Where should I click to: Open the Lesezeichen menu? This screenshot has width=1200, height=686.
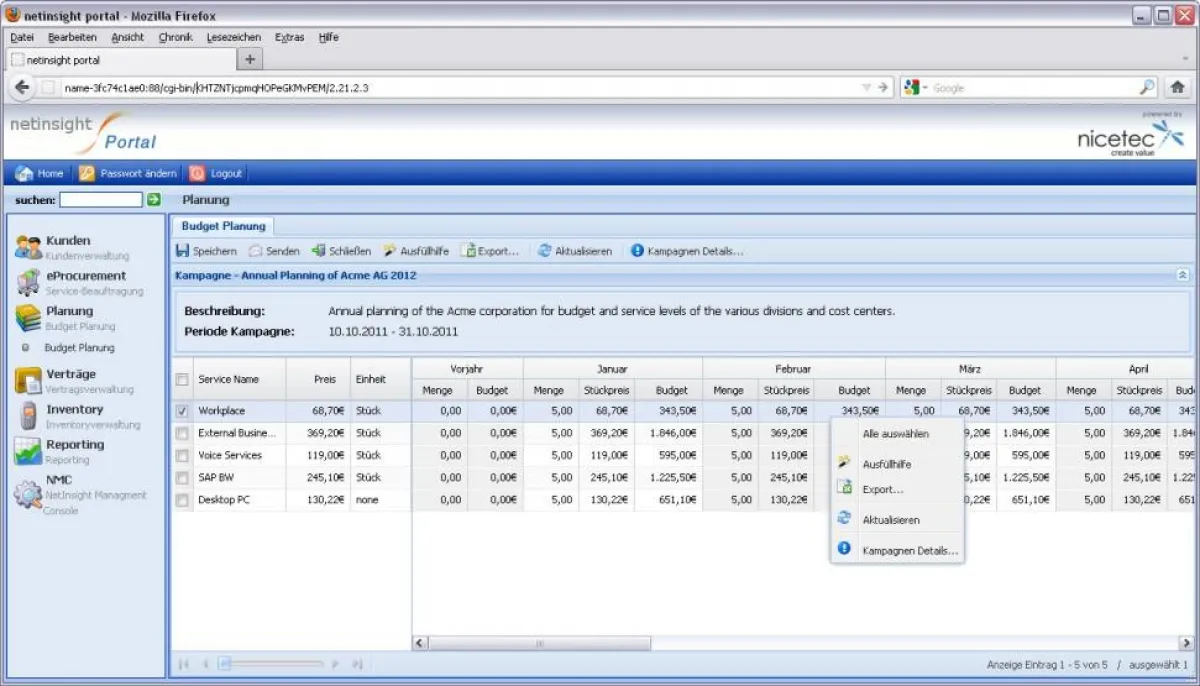pyautogui.click(x=233, y=37)
